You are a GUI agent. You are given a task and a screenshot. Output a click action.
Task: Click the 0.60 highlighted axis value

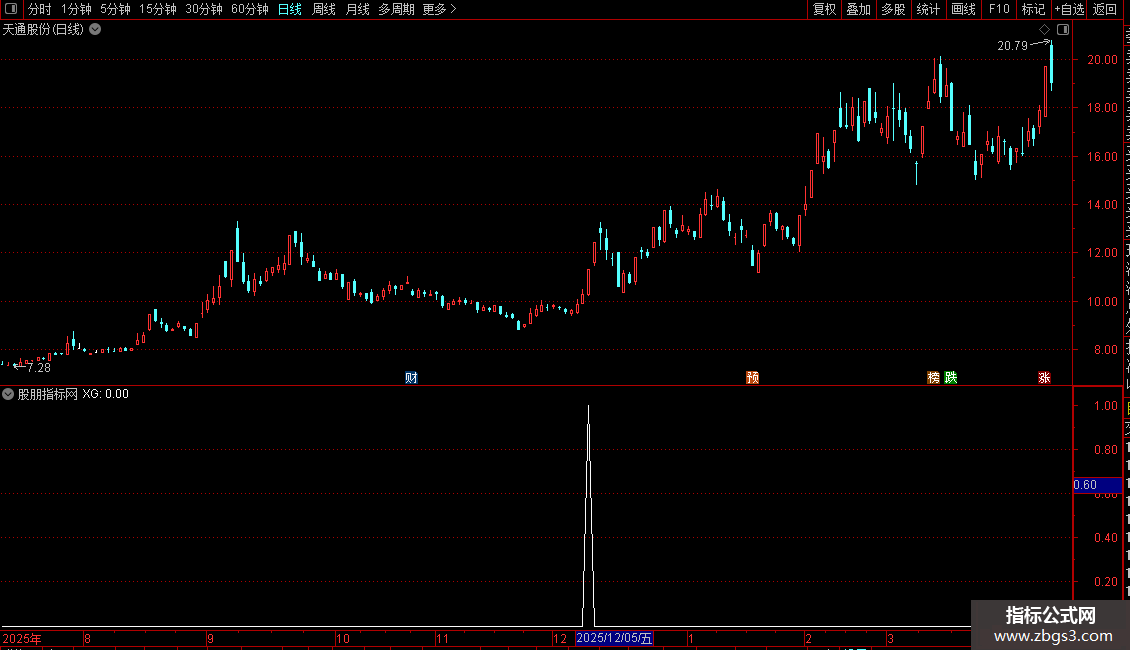tap(1097, 485)
